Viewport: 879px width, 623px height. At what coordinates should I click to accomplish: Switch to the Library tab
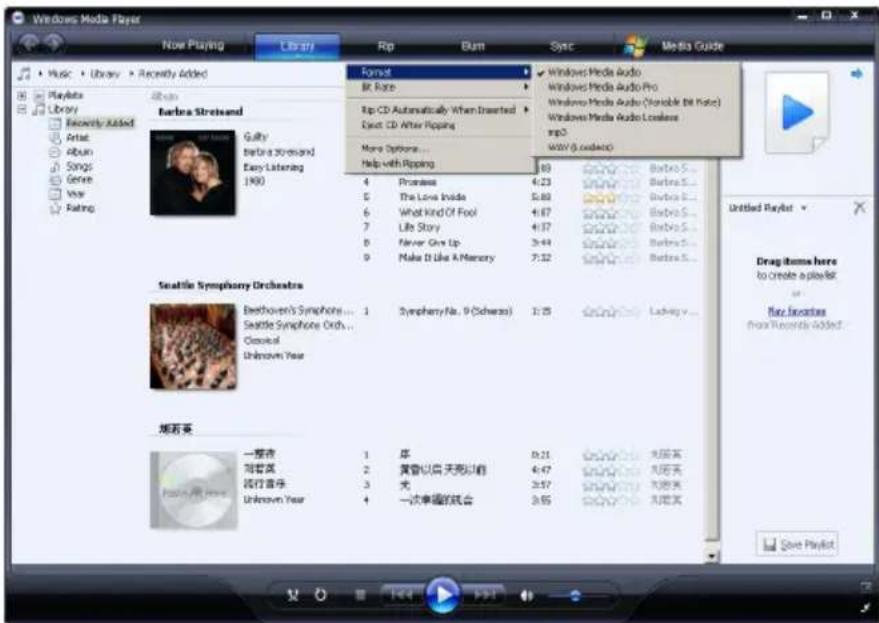pos(297,46)
